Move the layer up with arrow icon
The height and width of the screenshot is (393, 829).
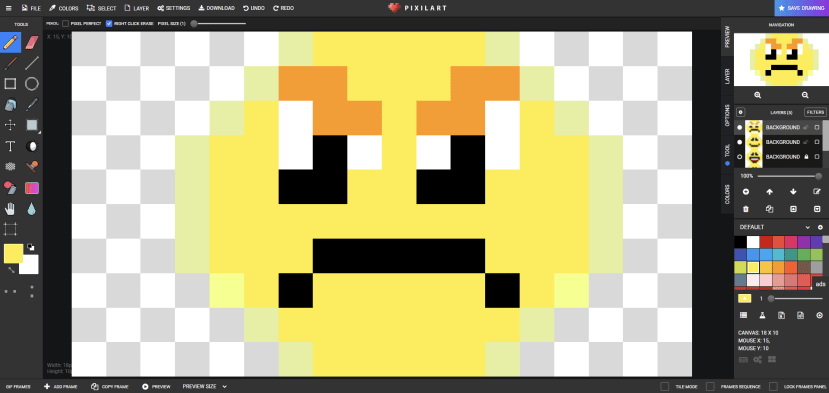pyautogui.click(x=769, y=192)
